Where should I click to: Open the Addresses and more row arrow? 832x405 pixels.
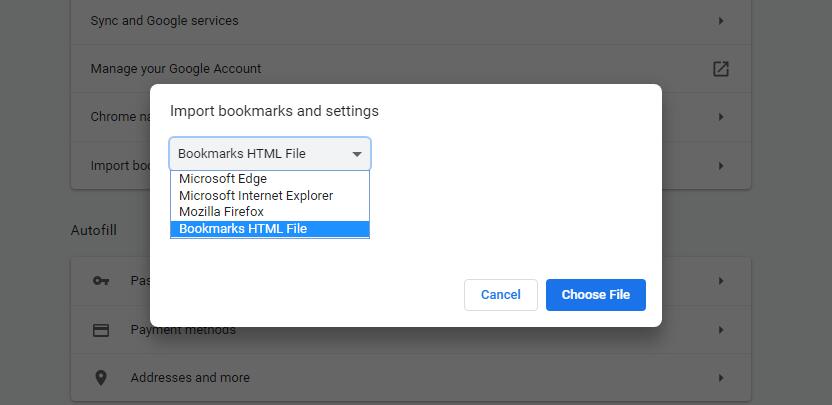(721, 378)
